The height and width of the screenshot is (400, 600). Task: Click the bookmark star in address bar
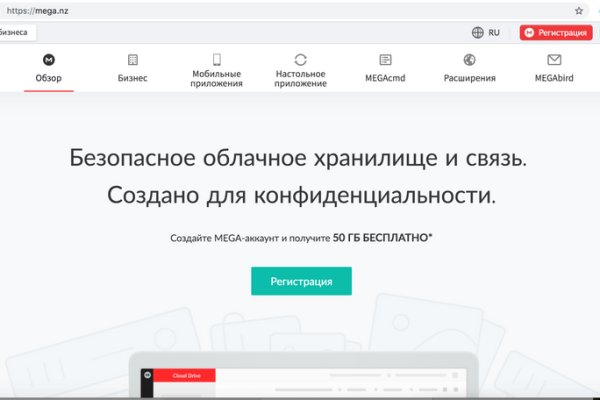(578, 10)
